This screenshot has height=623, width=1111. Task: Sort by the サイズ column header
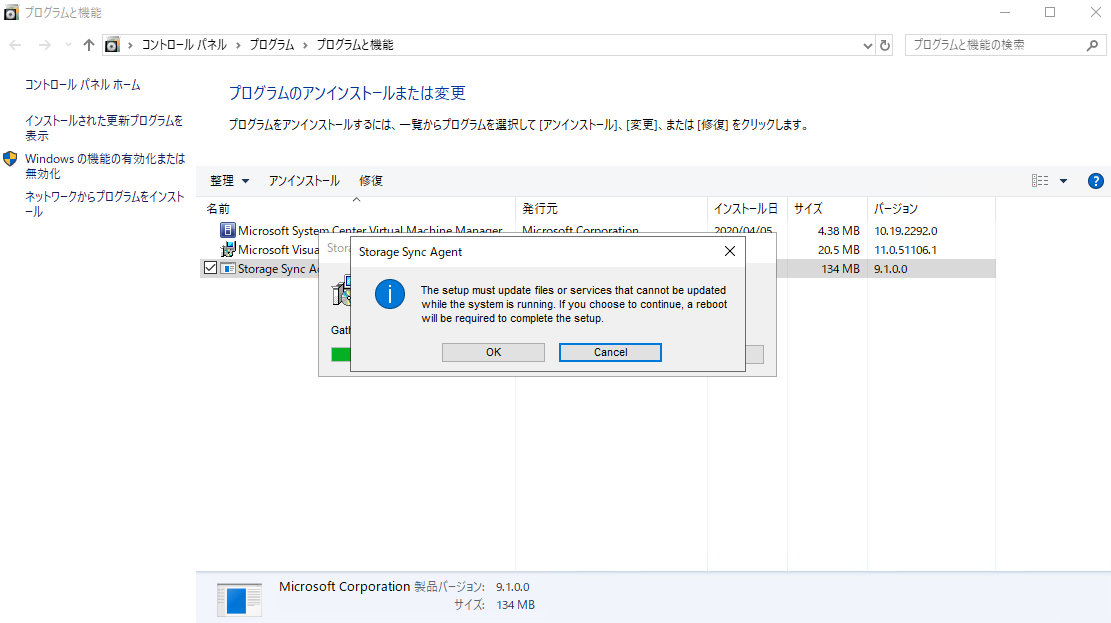tap(828, 208)
